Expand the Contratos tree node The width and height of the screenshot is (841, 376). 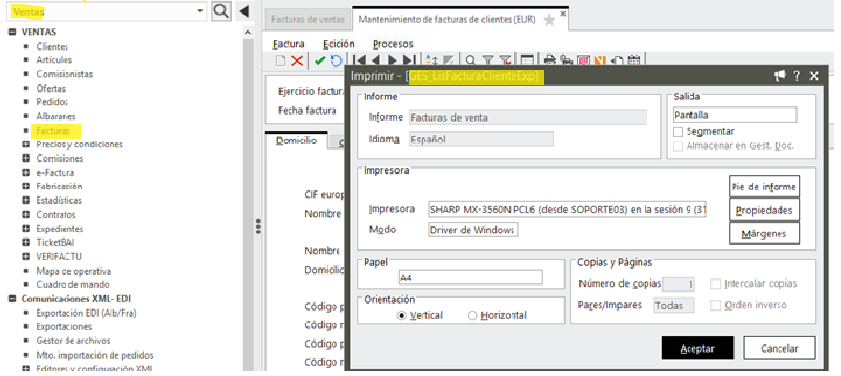click(26, 215)
